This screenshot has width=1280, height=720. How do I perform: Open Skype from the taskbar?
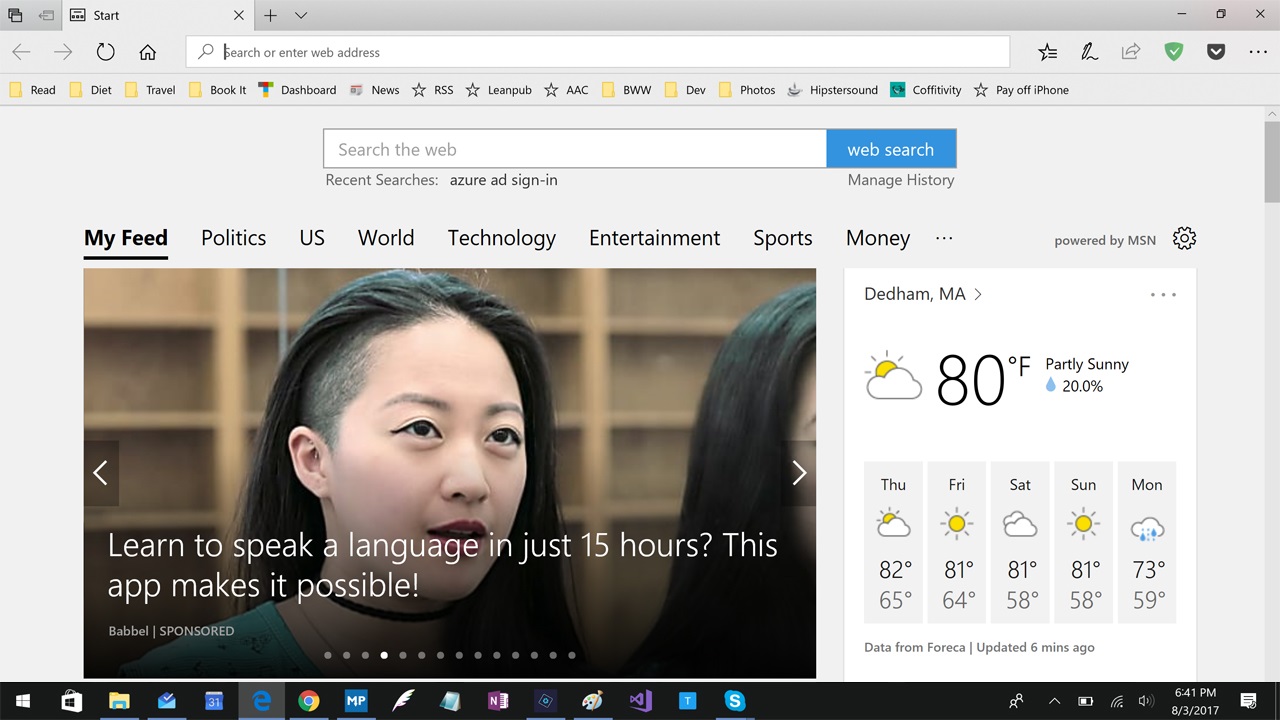(x=734, y=701)
